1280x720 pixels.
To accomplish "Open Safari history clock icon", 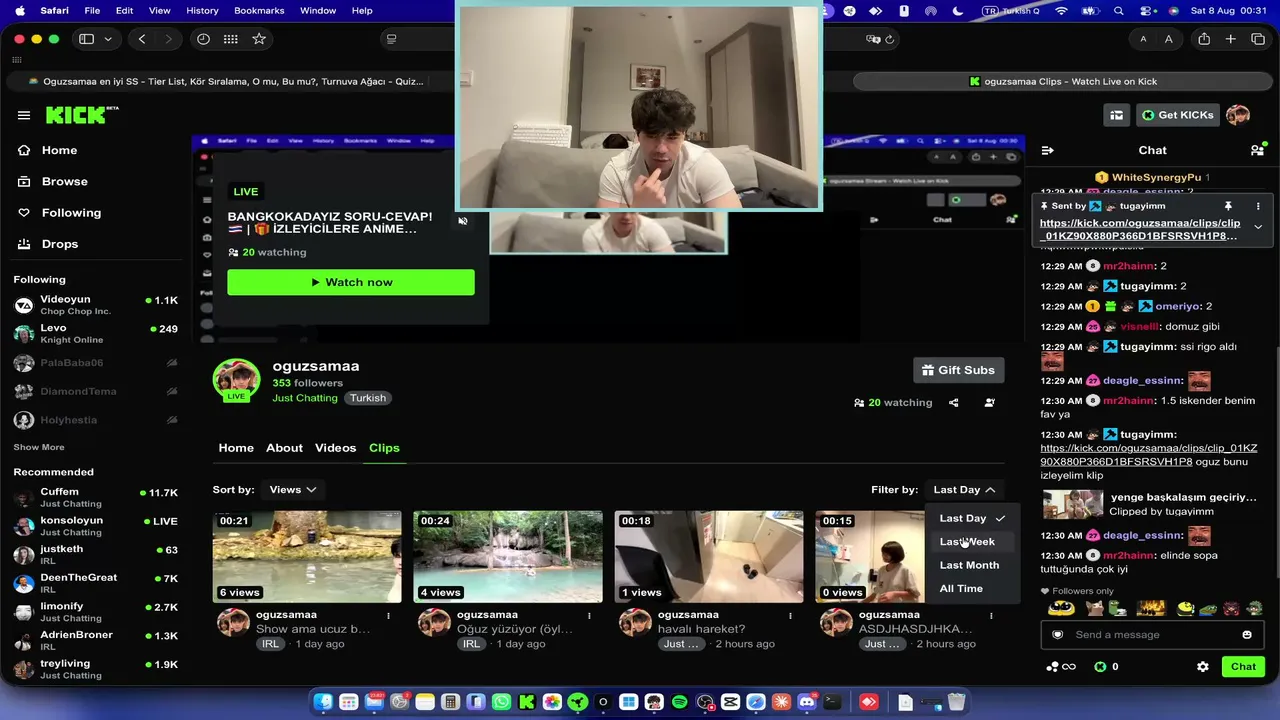I will tap(204, 39).
